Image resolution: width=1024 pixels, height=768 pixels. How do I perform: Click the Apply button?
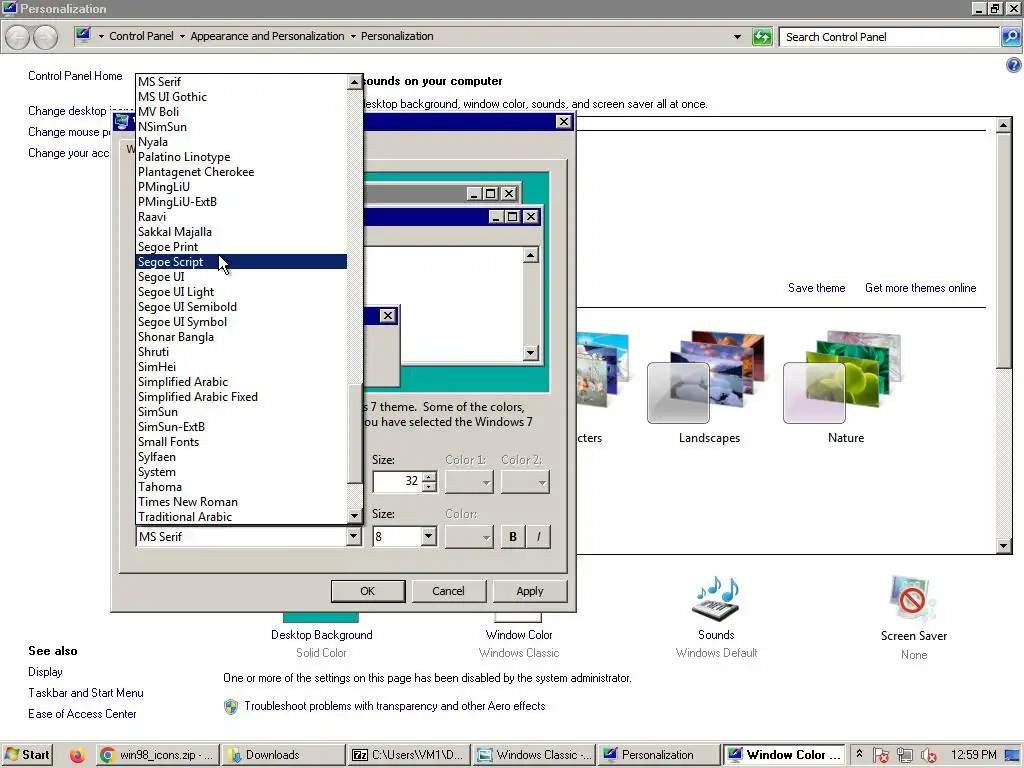point(530,591)
